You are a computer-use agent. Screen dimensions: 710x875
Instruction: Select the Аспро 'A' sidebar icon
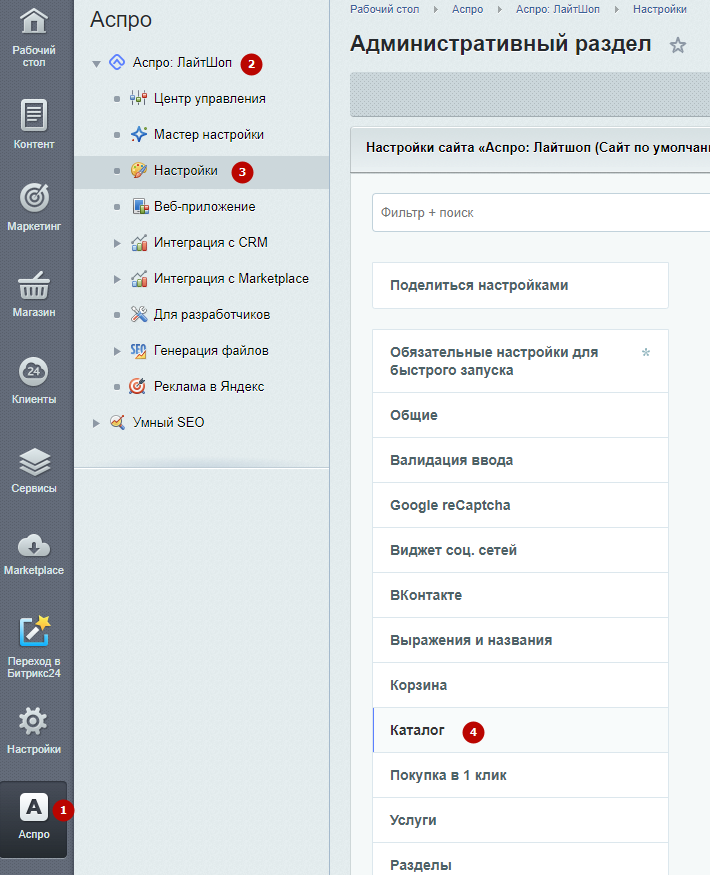(33, 807)
